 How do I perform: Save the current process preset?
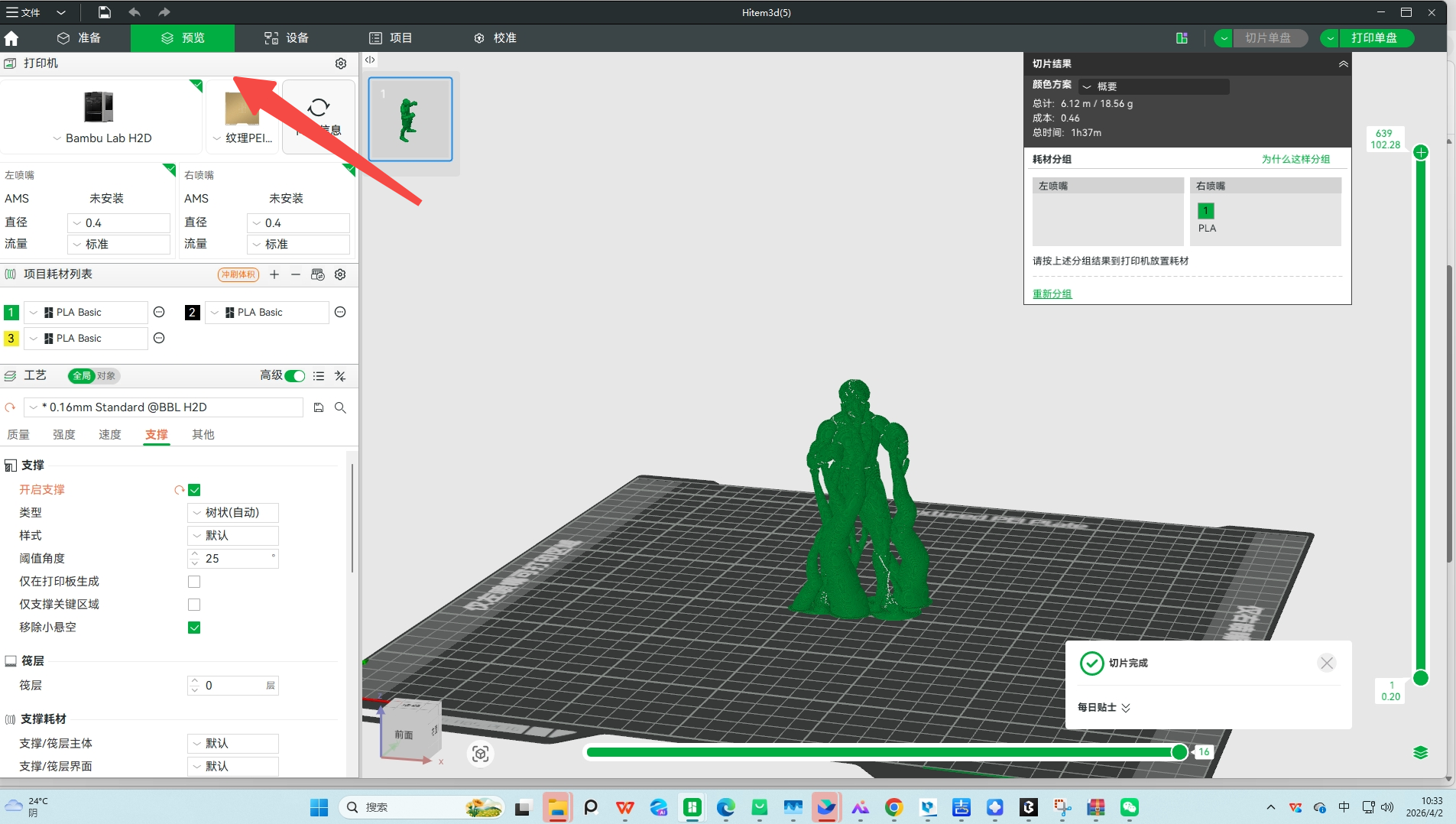pyautogui.click(x=317, y=407)
